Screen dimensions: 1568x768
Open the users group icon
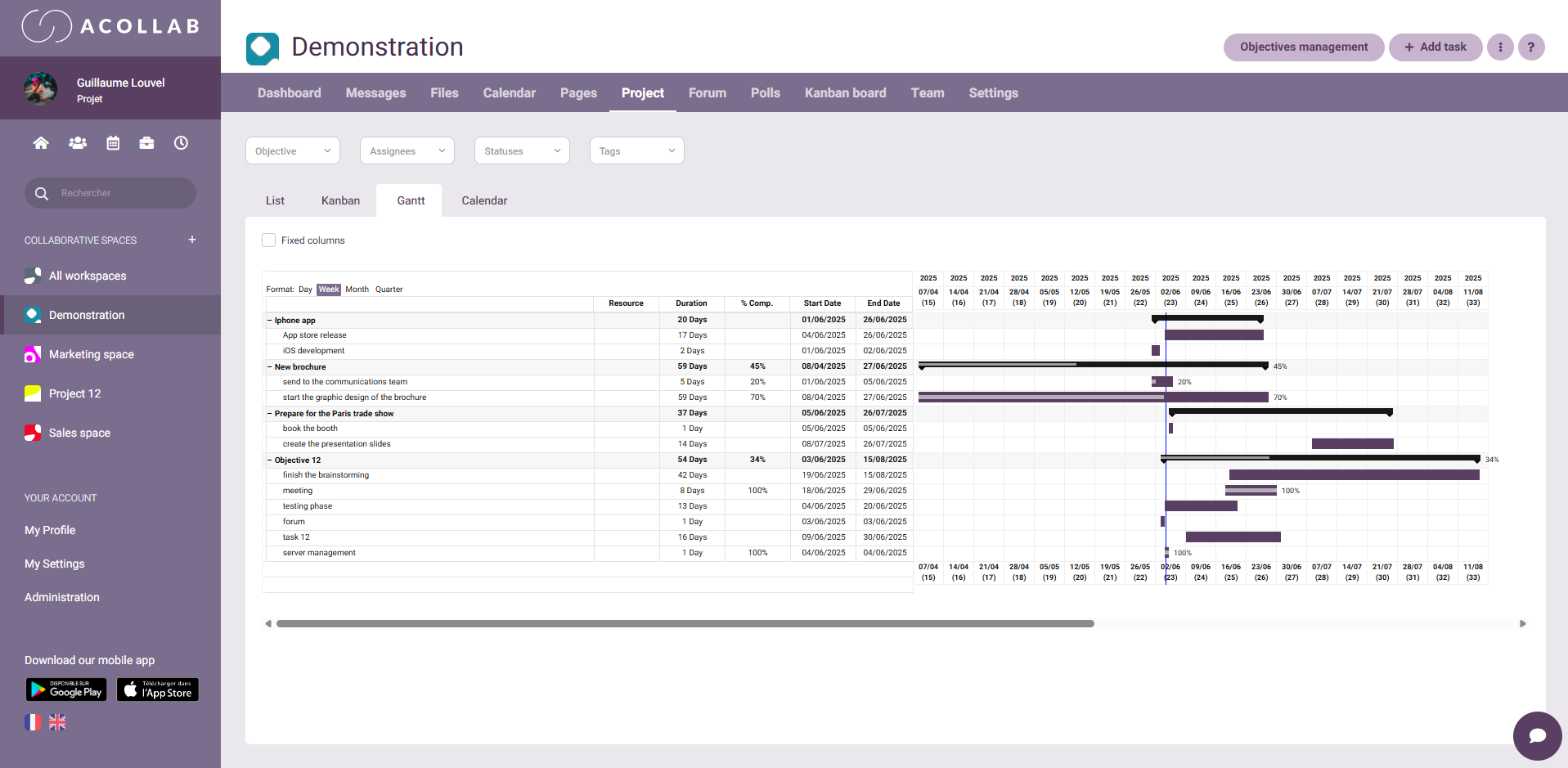78,143
